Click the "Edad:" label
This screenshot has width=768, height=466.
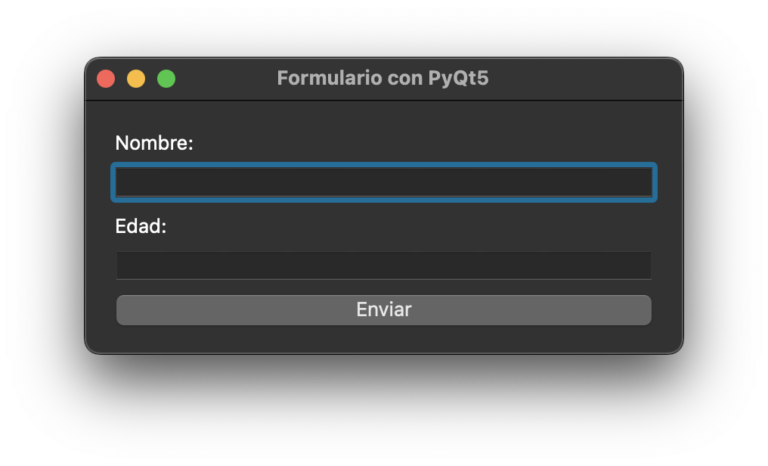point(141,227)
